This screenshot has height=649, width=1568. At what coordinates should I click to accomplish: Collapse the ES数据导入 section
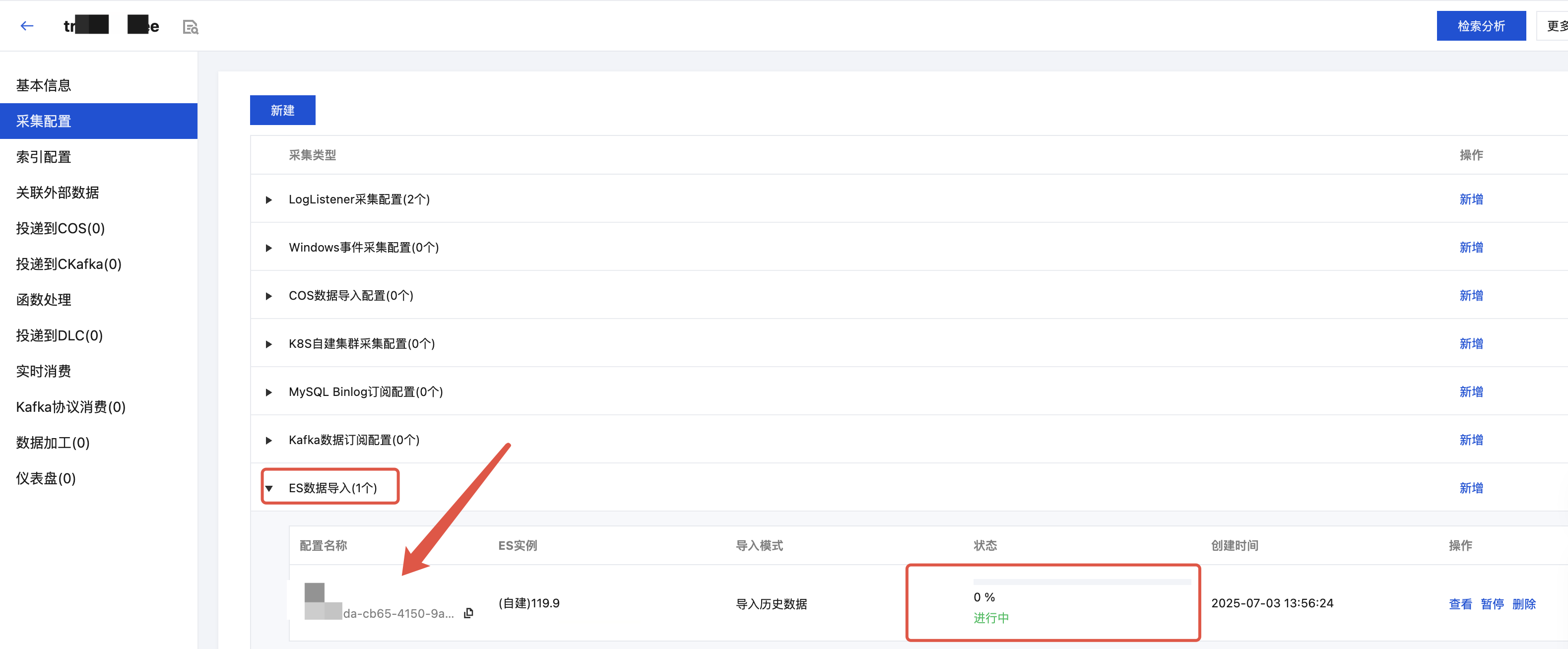[268, 488]
